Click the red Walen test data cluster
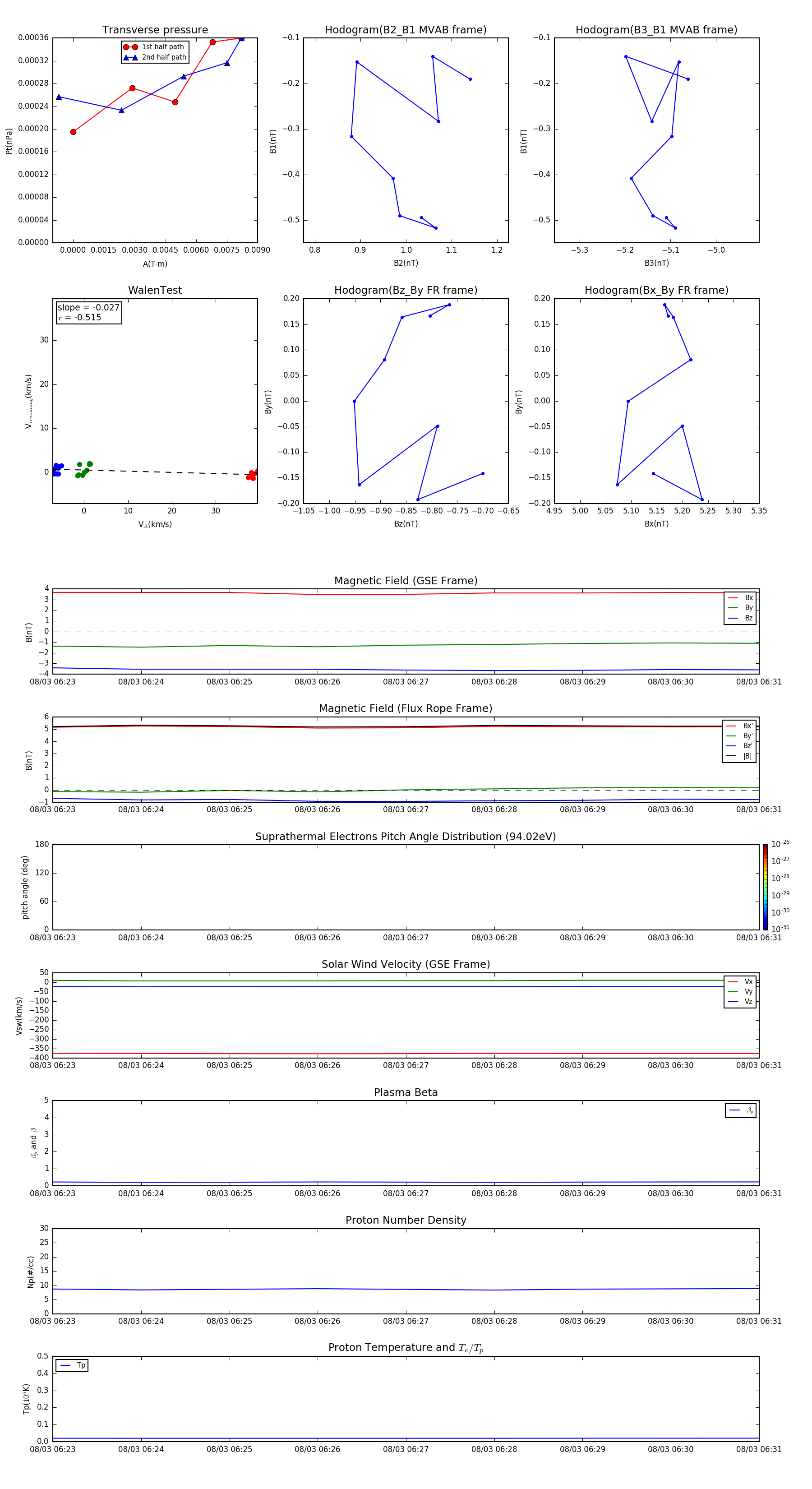812x1489 pixels. 252,475
